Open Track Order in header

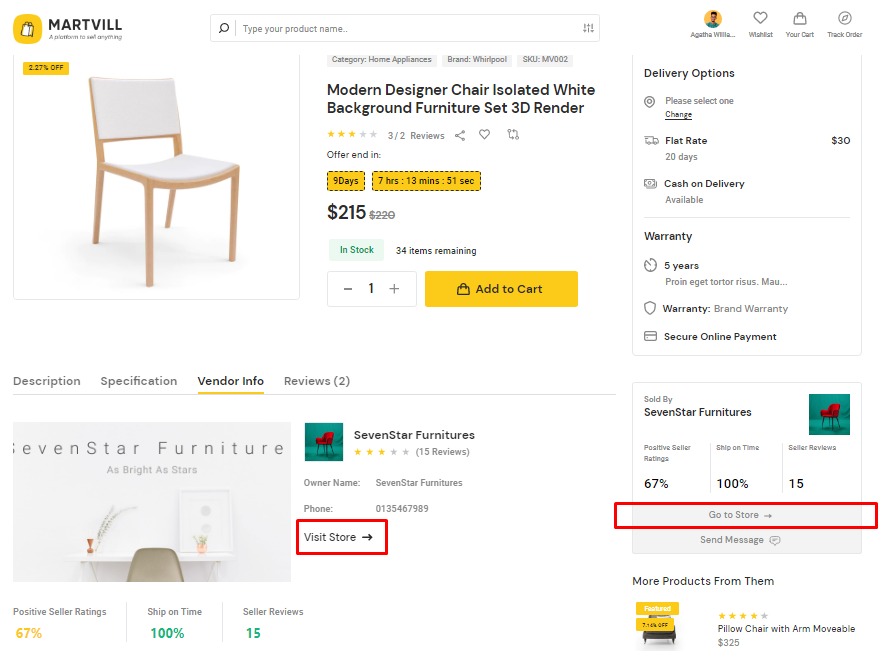coord(844,24)
